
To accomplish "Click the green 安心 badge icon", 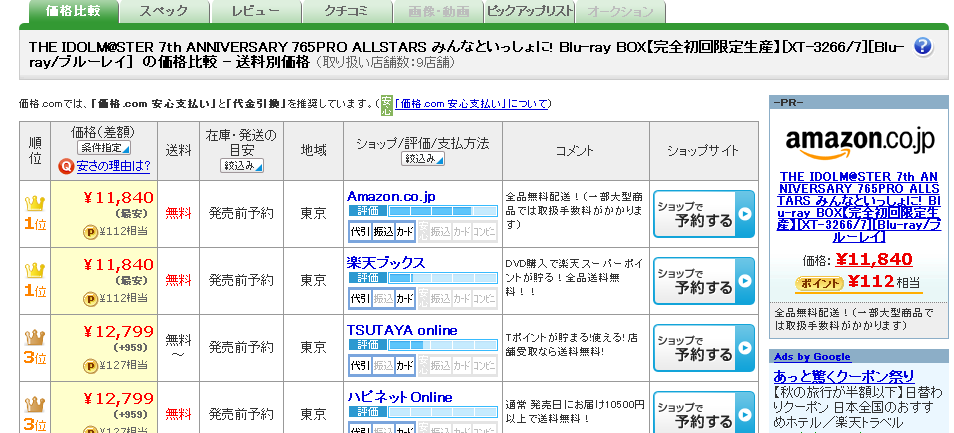I will point(387,105).
